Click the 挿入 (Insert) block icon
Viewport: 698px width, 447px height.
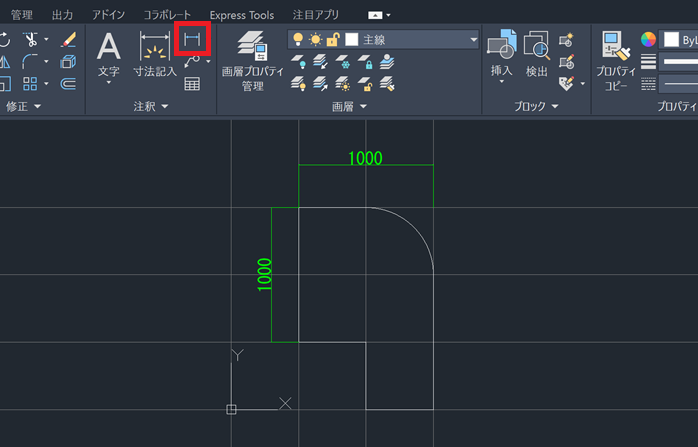pos(501,55)
